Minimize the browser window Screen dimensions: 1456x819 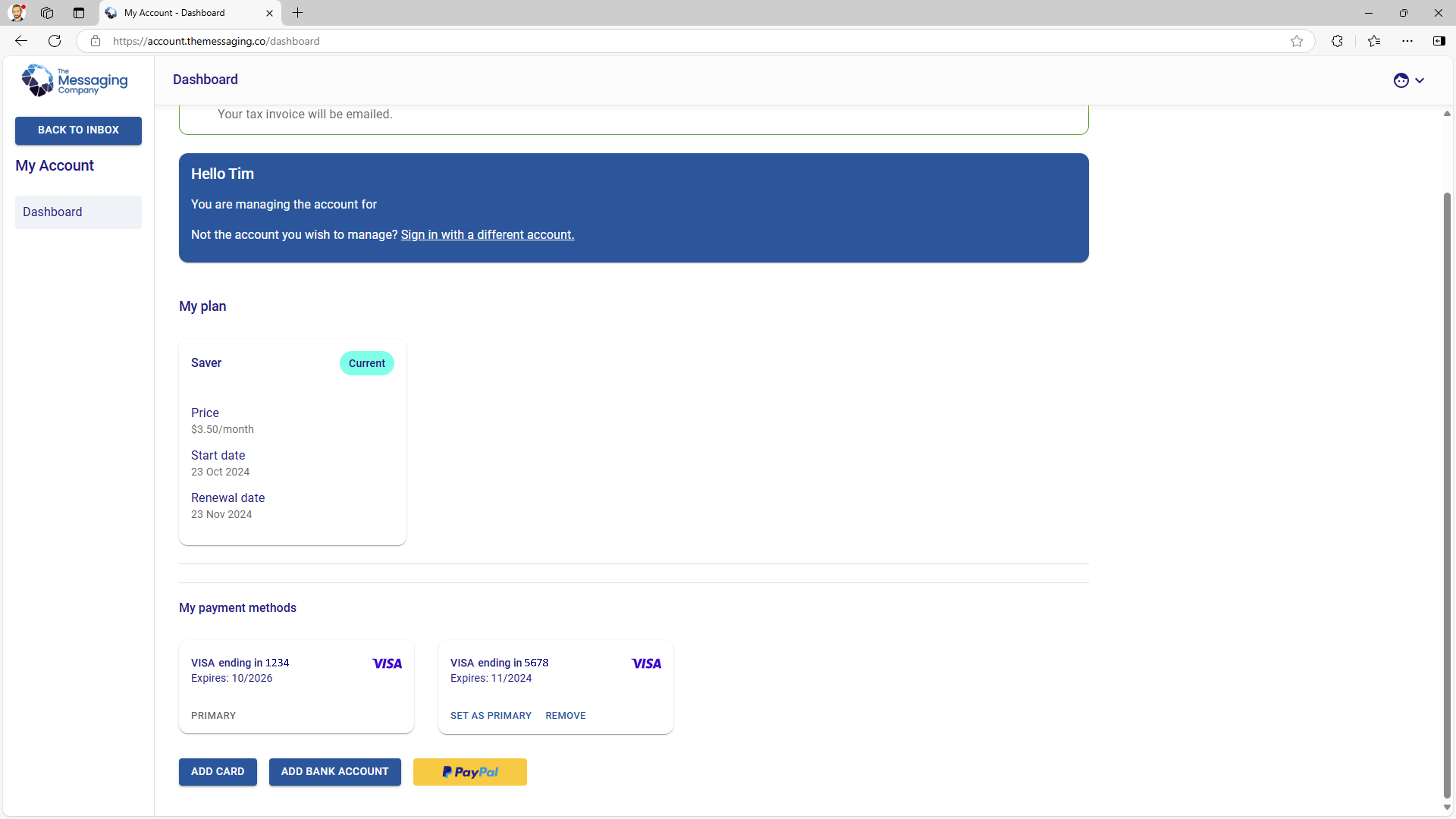(1368, 13)
